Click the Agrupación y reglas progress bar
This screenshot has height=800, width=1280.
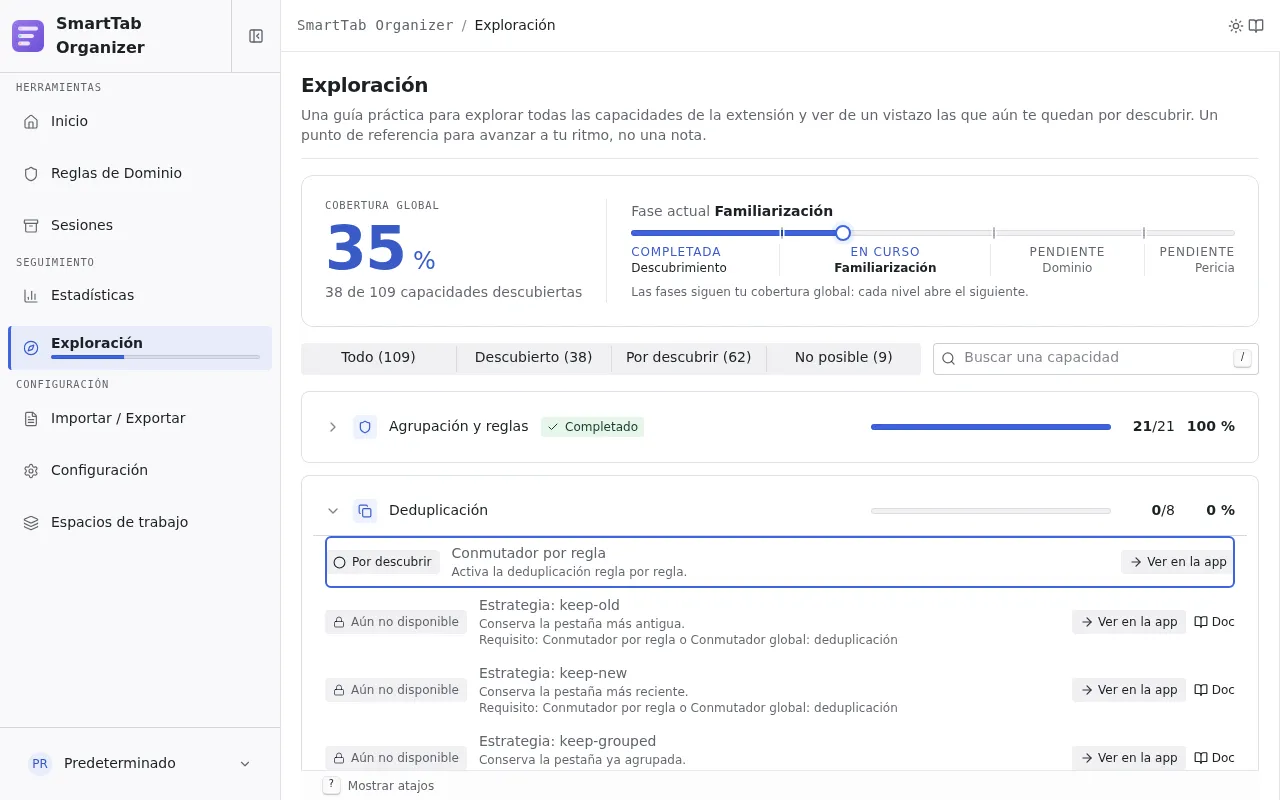(x=991, y=427)
